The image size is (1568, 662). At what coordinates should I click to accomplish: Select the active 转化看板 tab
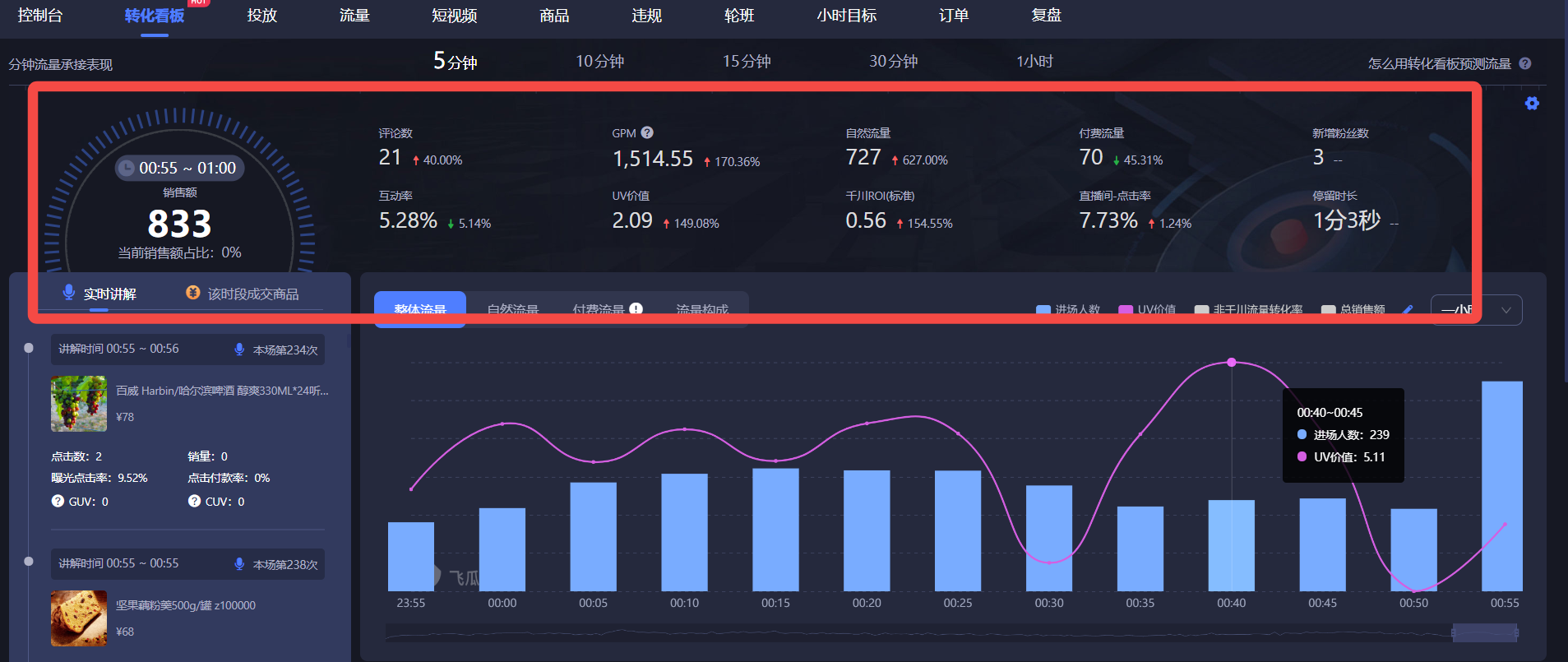155,16
